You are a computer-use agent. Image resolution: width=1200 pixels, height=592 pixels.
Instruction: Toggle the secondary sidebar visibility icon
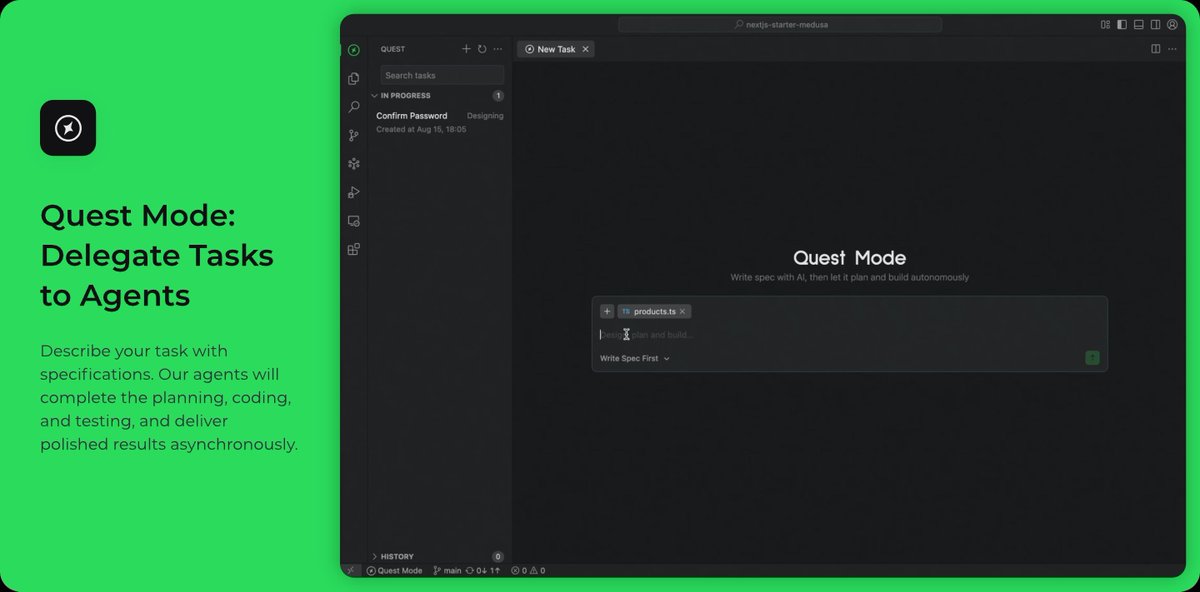1155,24
